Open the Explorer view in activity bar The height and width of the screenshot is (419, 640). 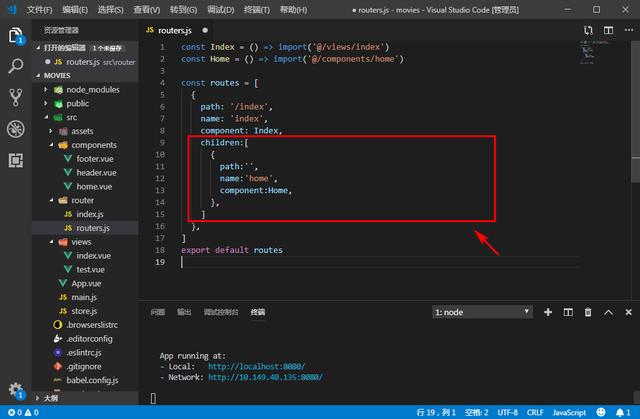[x=16, y=35]
